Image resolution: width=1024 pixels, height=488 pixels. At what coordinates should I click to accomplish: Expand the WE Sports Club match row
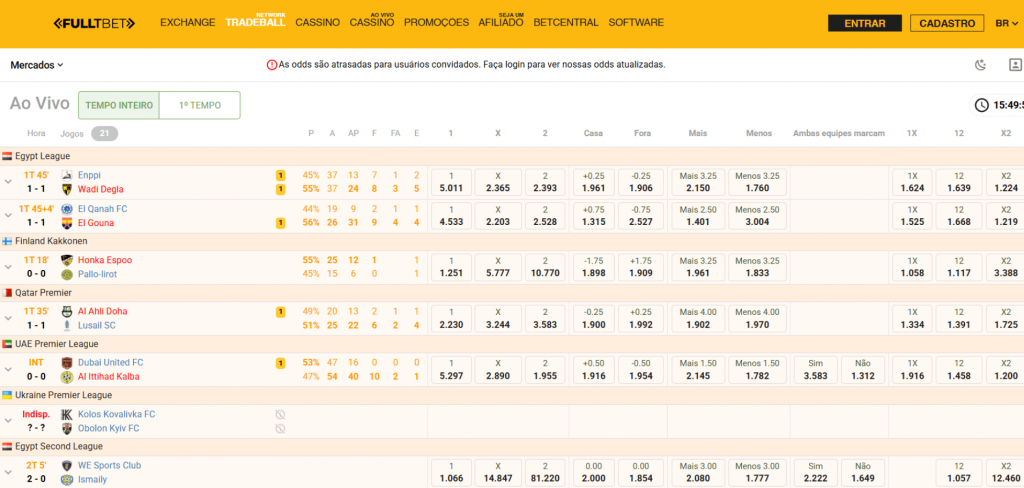pos(8,473)
